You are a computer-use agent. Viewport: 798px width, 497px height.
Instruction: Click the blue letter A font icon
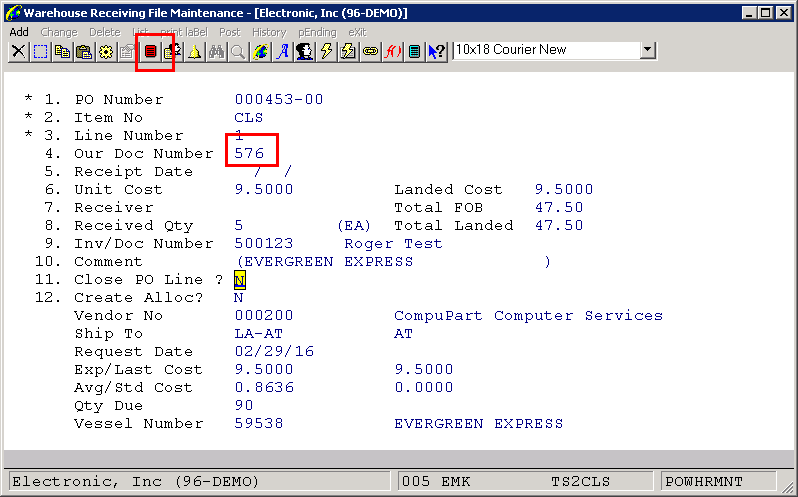(x=282, y=51)
